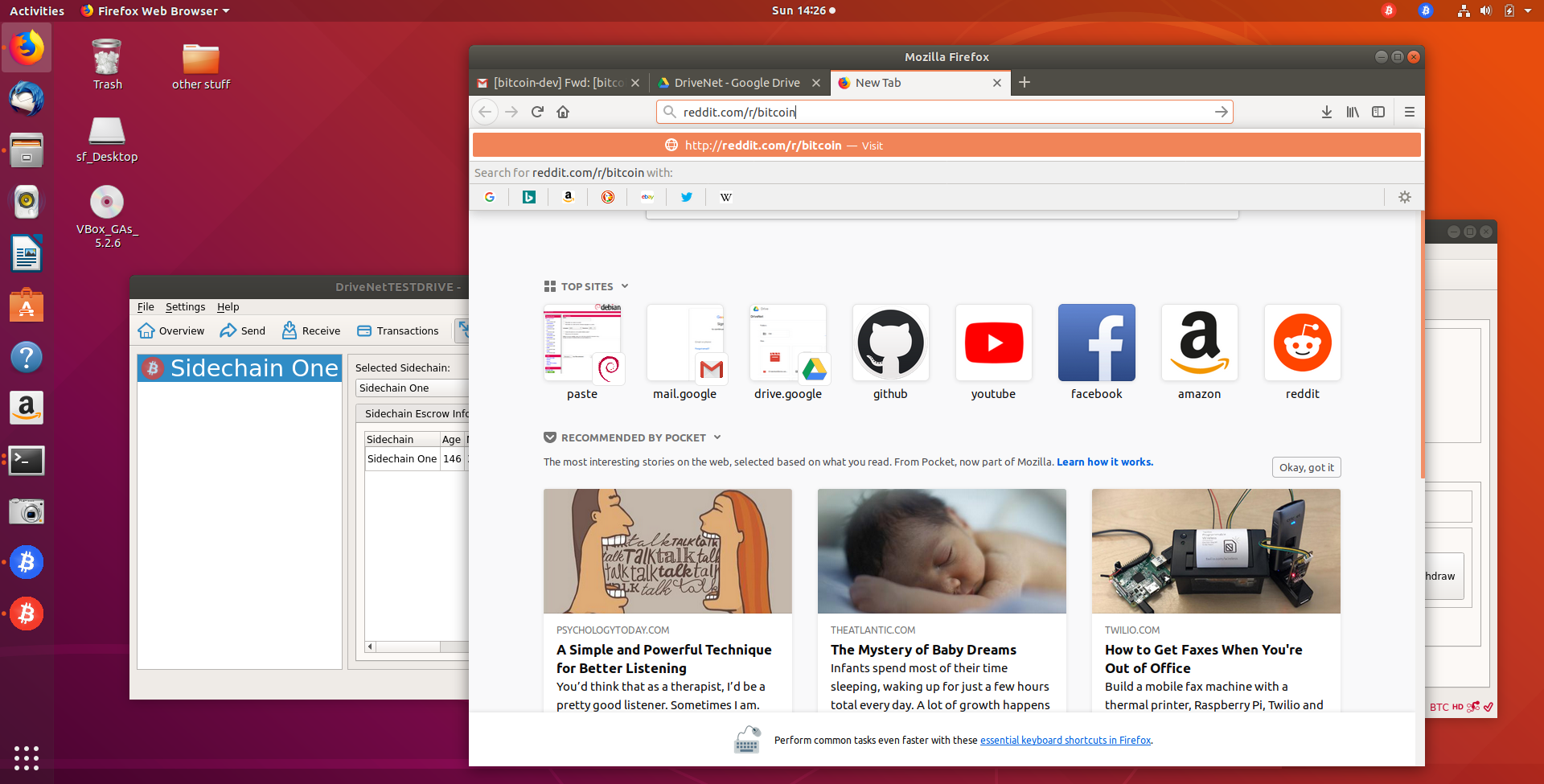Open Terminal from the dock
This screenshot has width=1544, height=784.
tap(27, 460)
